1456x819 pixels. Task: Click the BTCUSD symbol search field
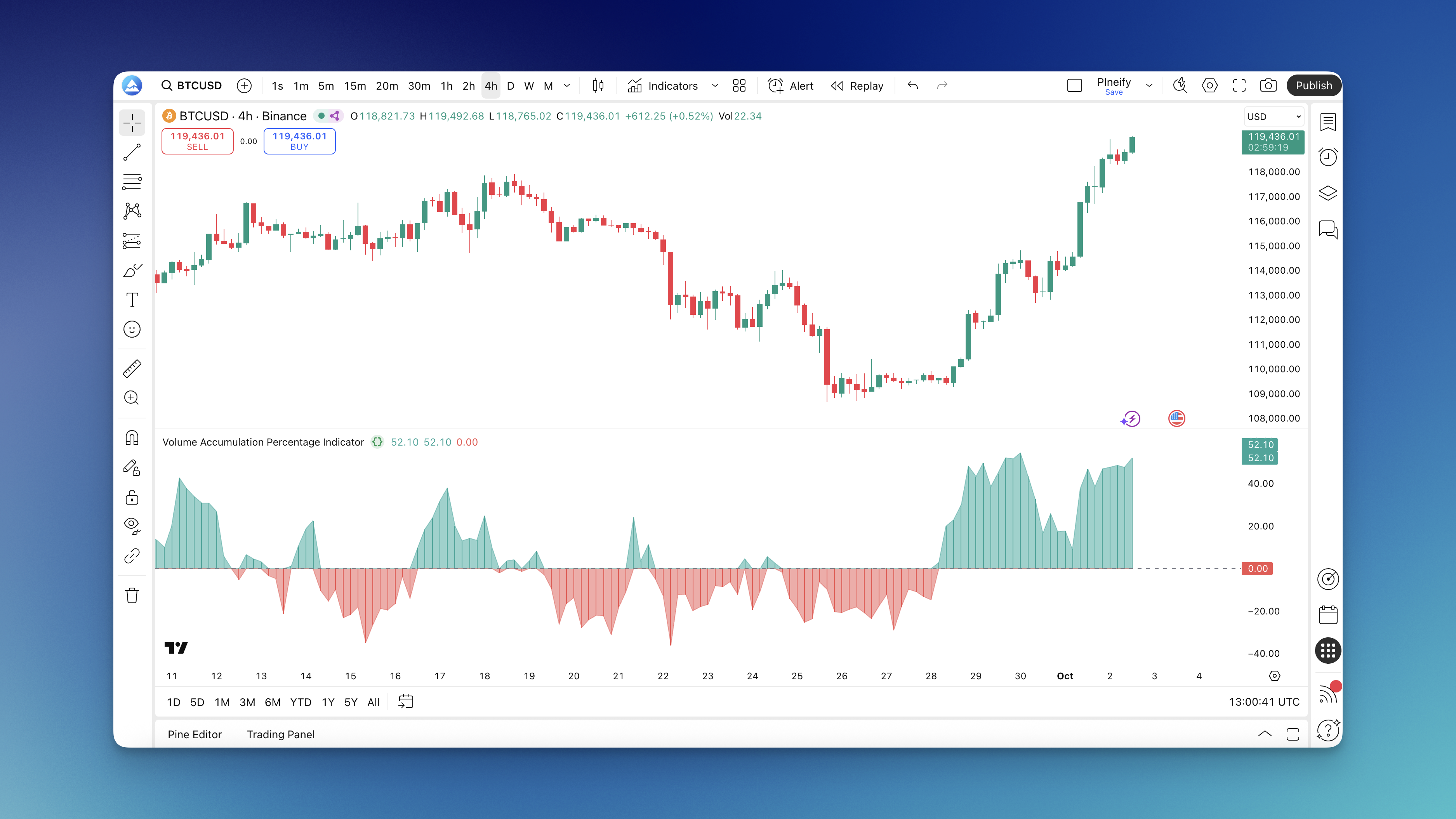[191, 85]
